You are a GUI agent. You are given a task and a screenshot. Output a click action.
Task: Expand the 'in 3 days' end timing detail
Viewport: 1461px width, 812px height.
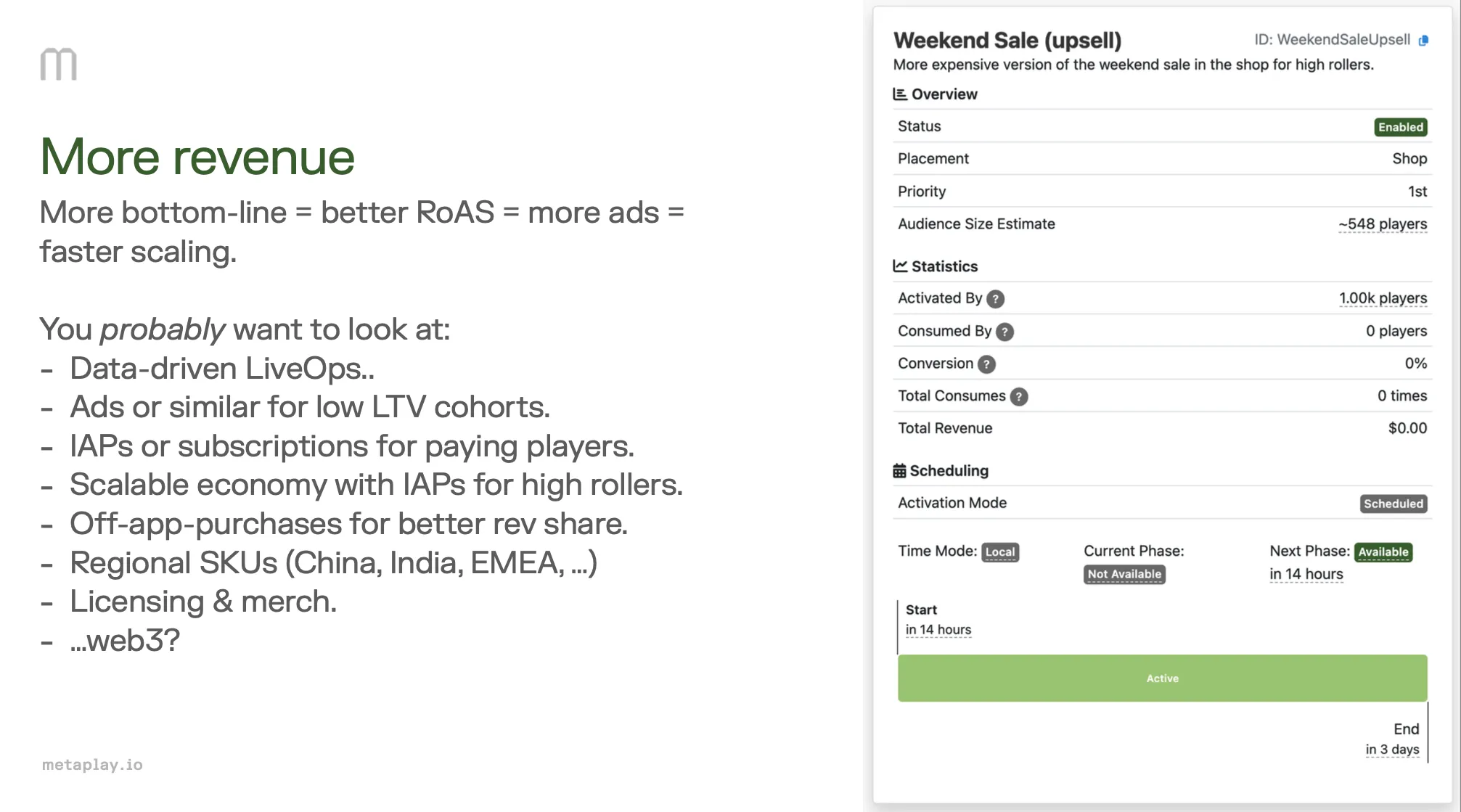pyautogui.click(x=1391, y=750)
